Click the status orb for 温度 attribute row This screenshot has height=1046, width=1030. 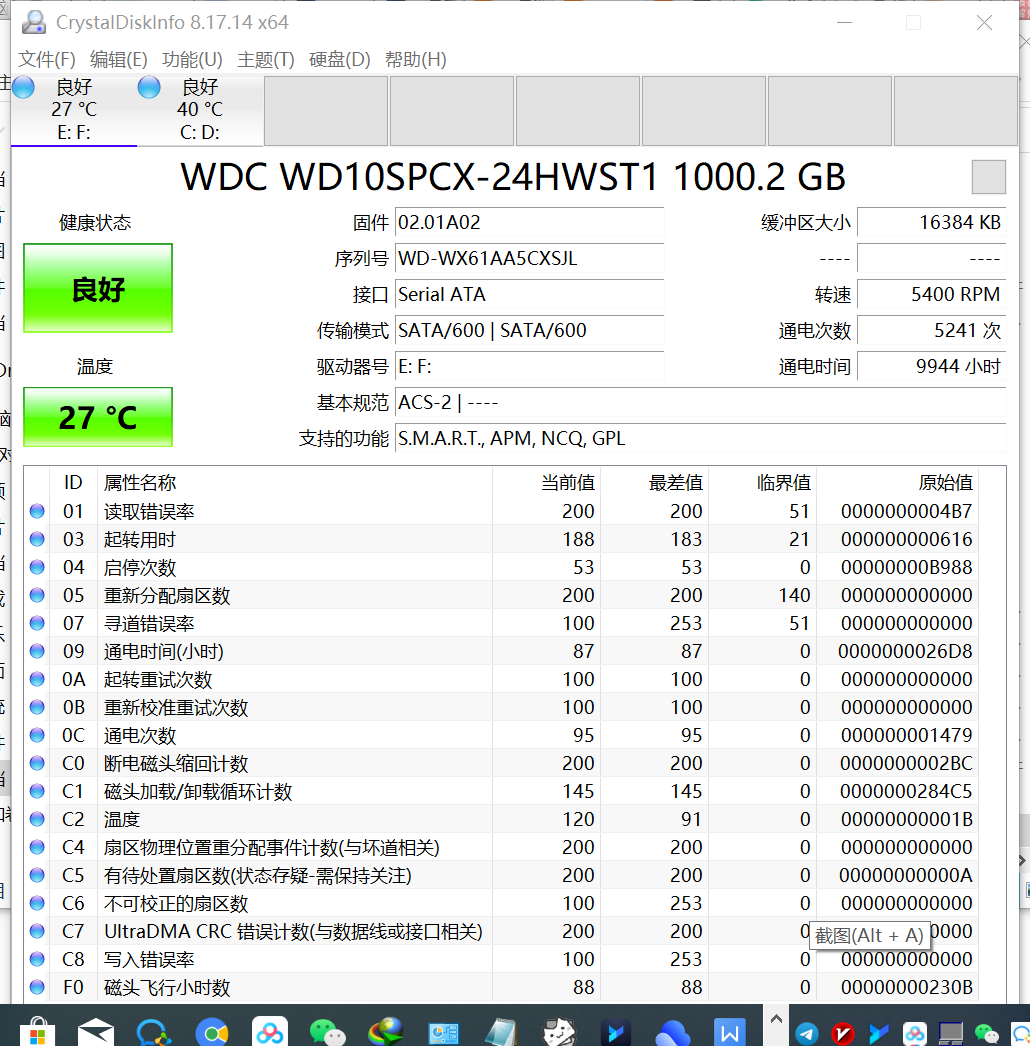click(x=37, y=819)
